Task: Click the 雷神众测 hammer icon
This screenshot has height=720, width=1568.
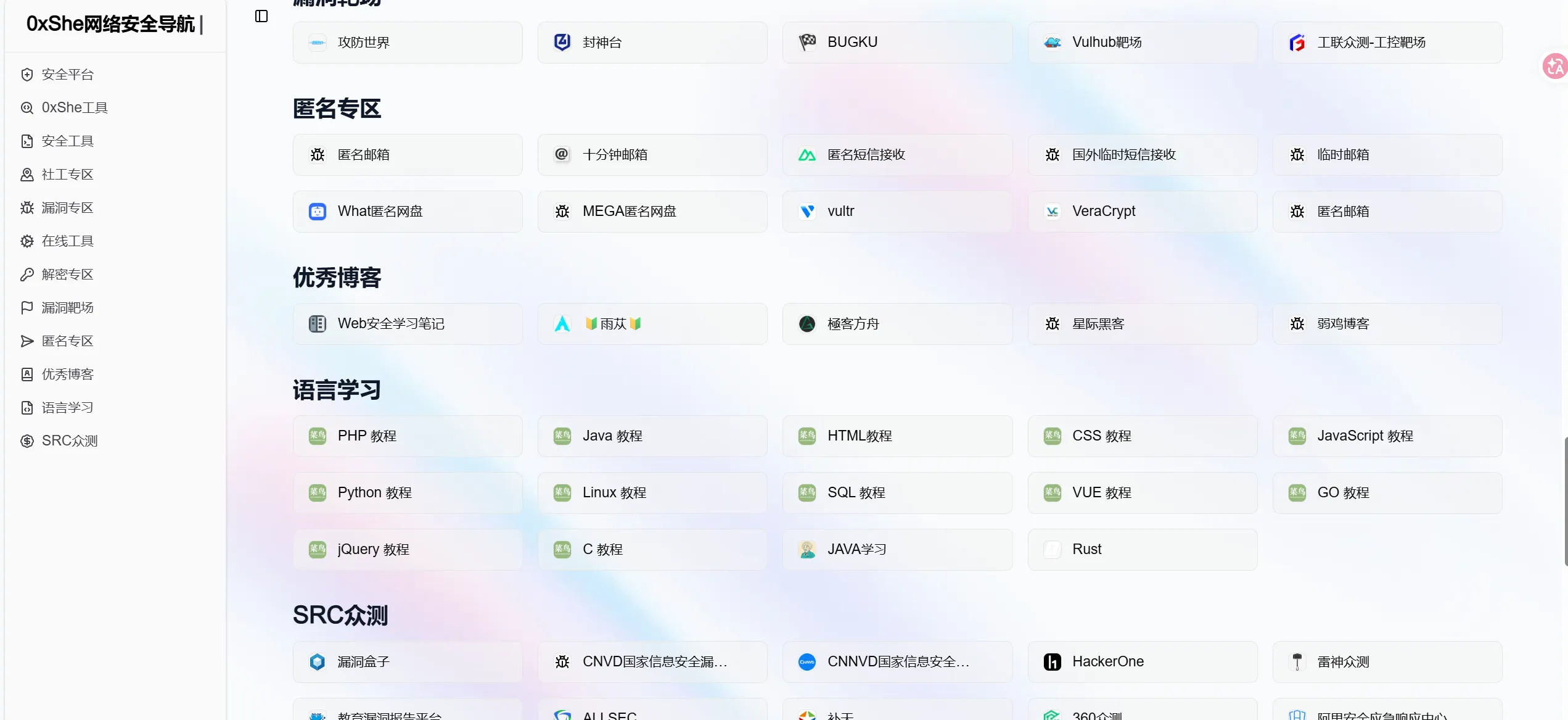Action: [x=1297, y=662]
